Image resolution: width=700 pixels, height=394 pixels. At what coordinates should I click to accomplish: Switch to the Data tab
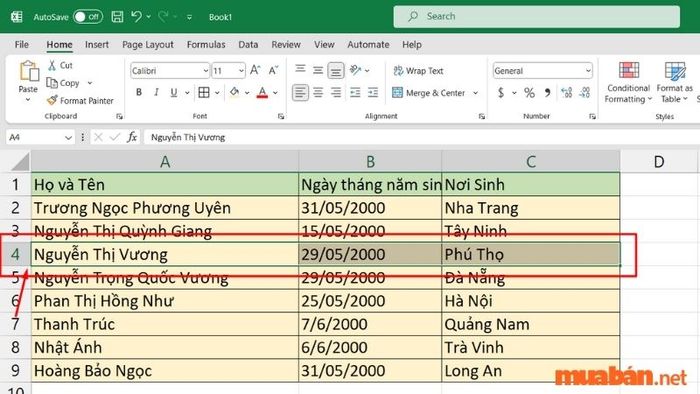tap(248, 45)
